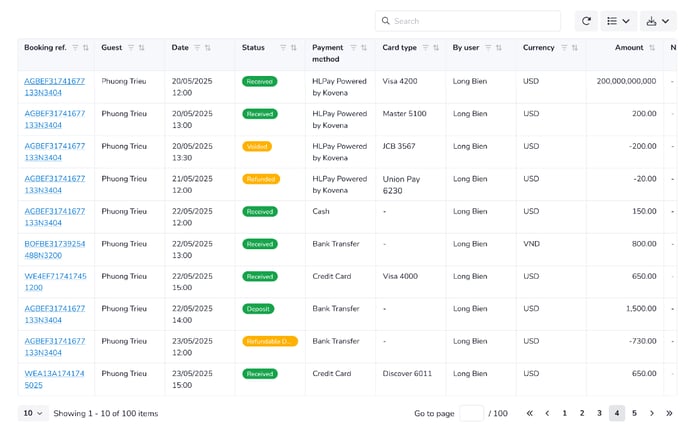
Task: Filter the Currency column
Action: click(x=564, y=47)
